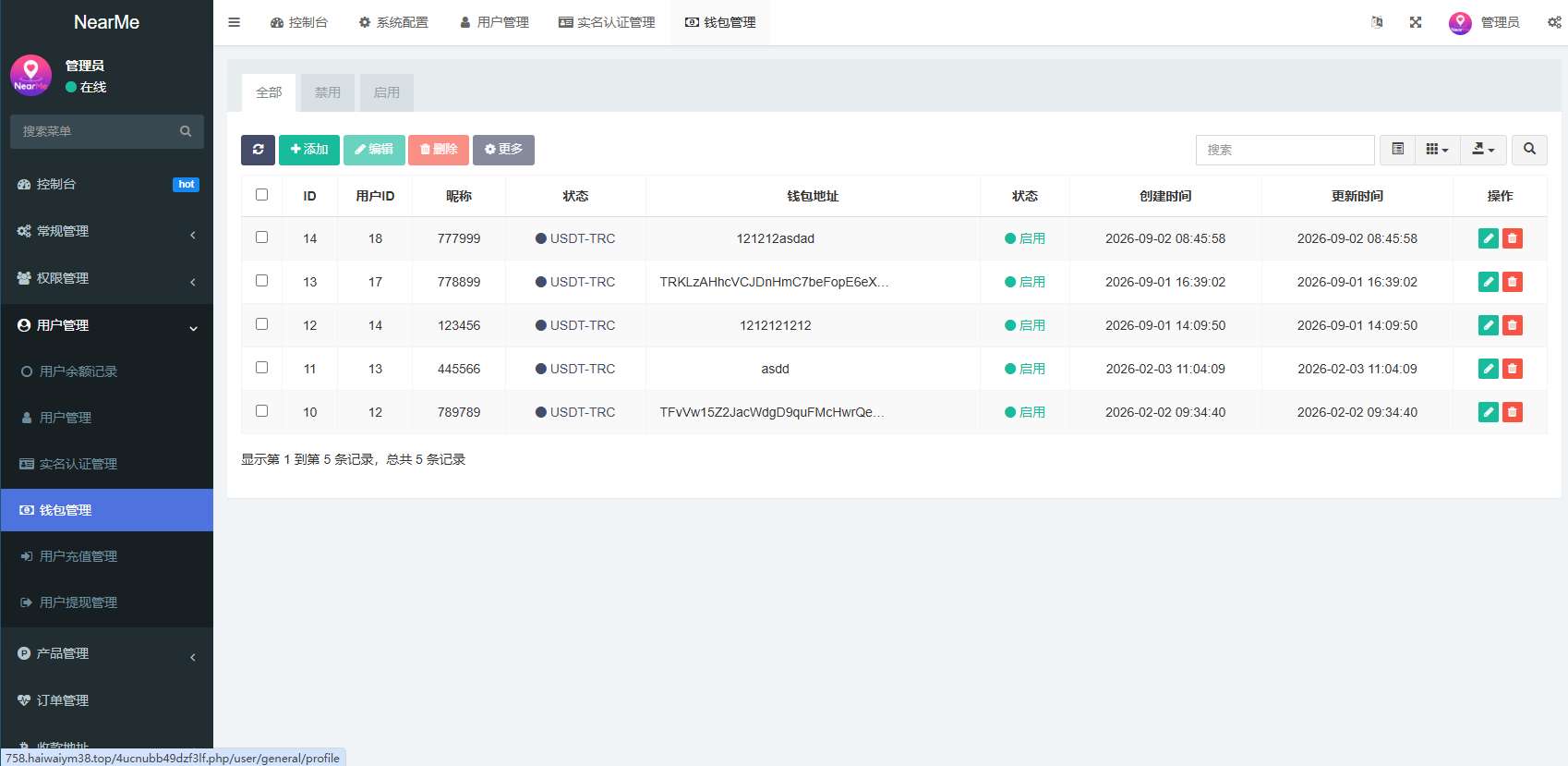The width and height of the screenshot is (1568, 766).
Task: Edit the wallet row with ID 12
Action: click(x=1489, y=325)
